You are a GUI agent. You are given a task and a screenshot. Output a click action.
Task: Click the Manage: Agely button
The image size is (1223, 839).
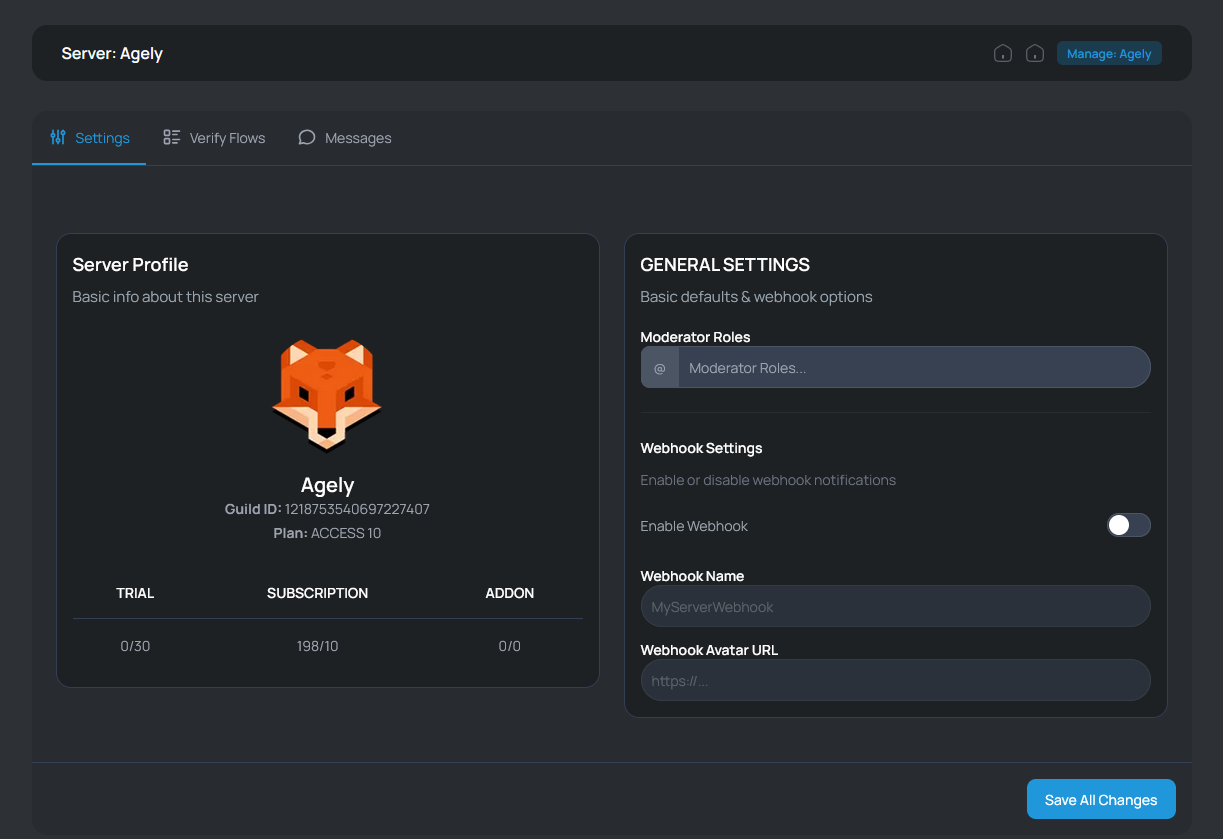[1109, 53]
